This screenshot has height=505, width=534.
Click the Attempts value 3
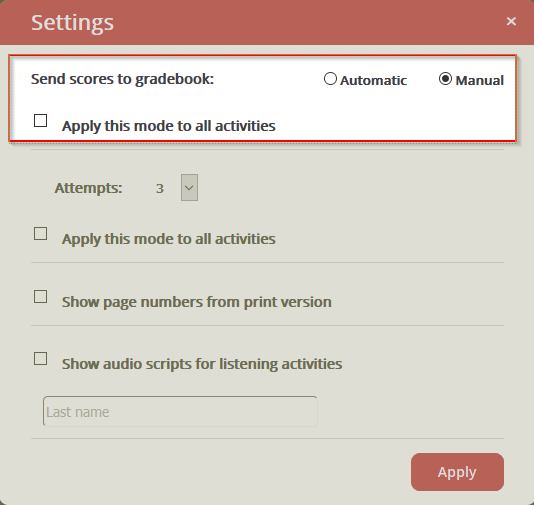pos(160,188)
